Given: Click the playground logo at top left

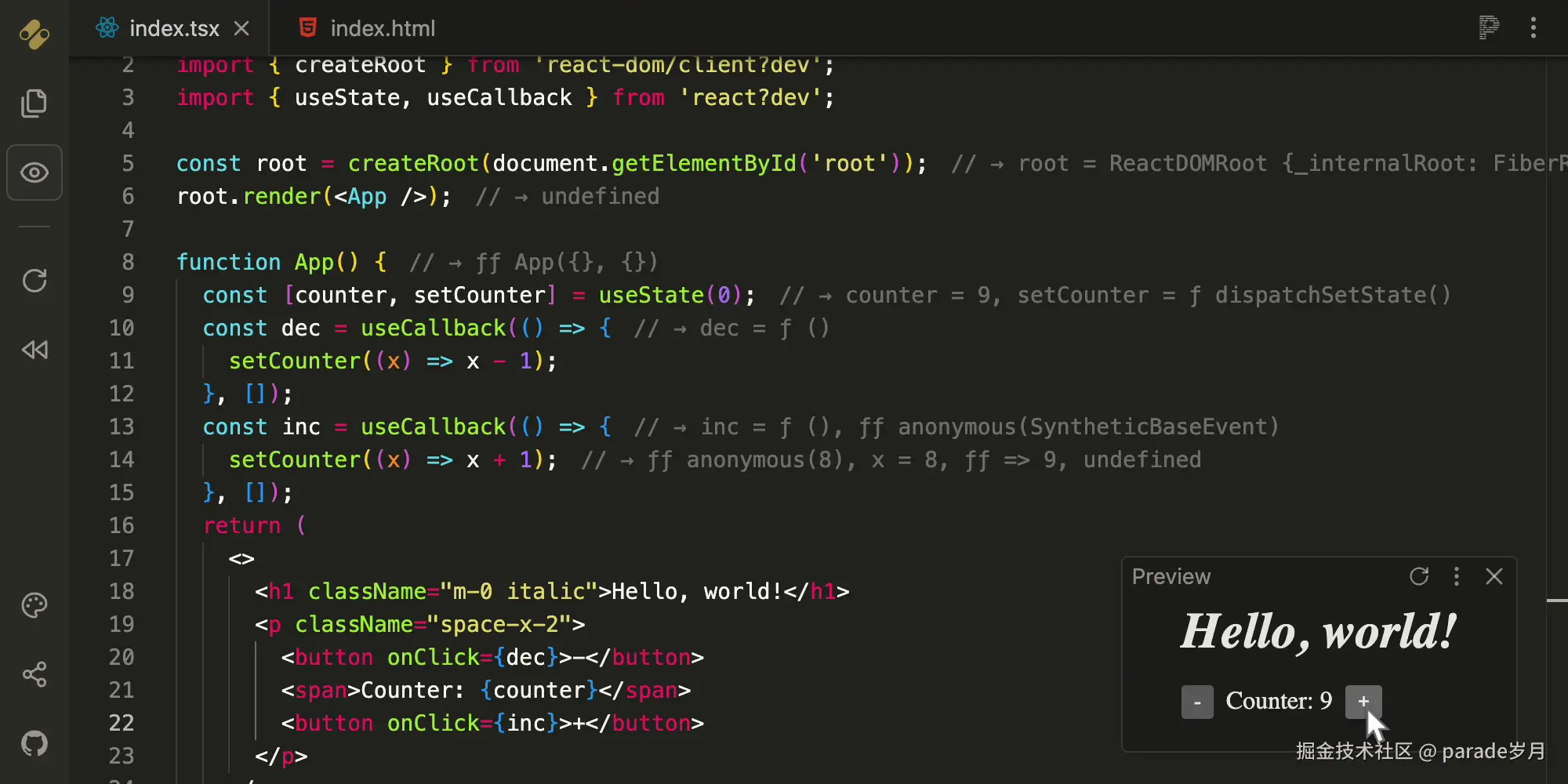Looking at the screenshot, I should (34, 34).
